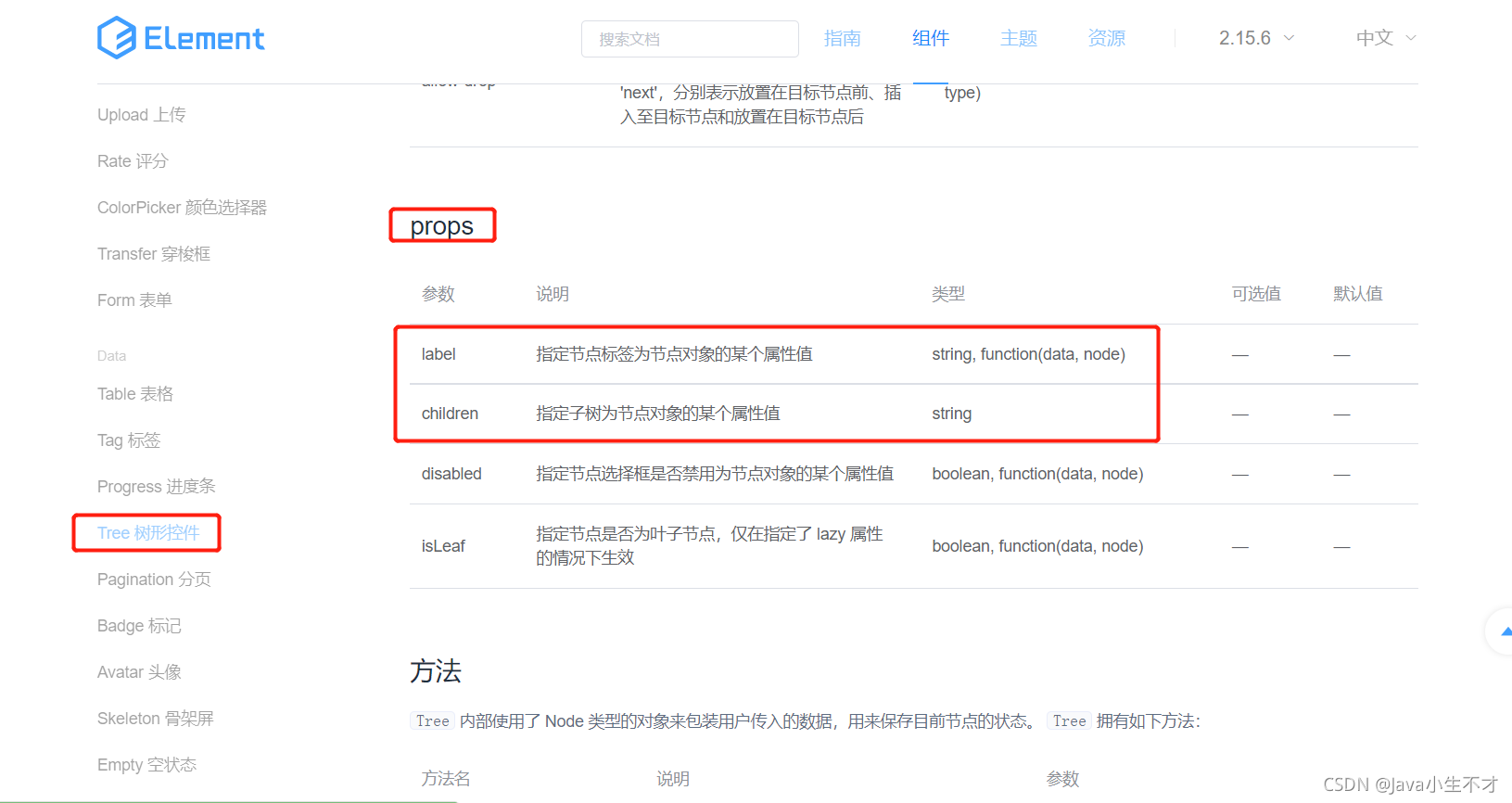Click the 默认值 column header
Screen dimensions: 1512x803
pos(1358,294)
